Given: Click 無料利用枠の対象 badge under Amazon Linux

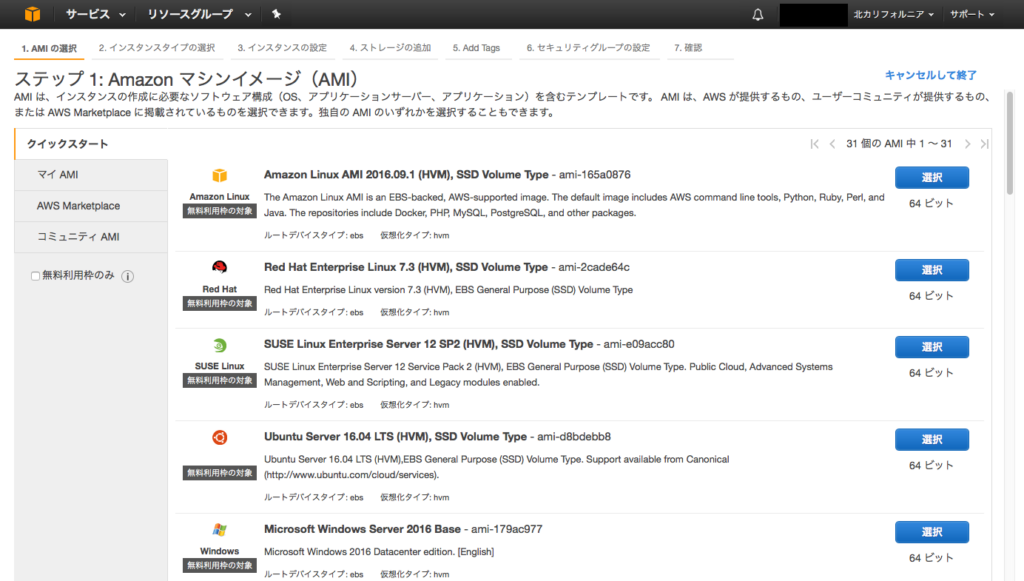Looking at the screenshot, I should (219, 212).
